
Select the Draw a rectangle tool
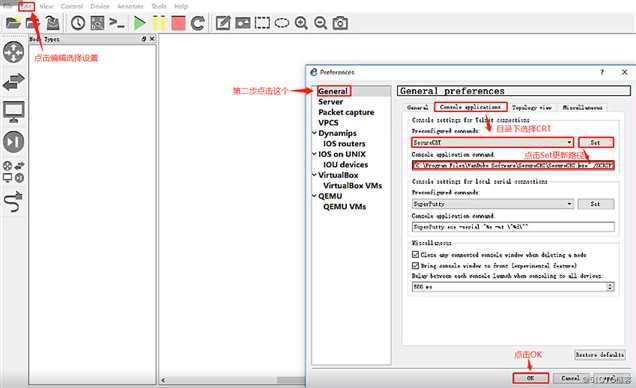262,23
